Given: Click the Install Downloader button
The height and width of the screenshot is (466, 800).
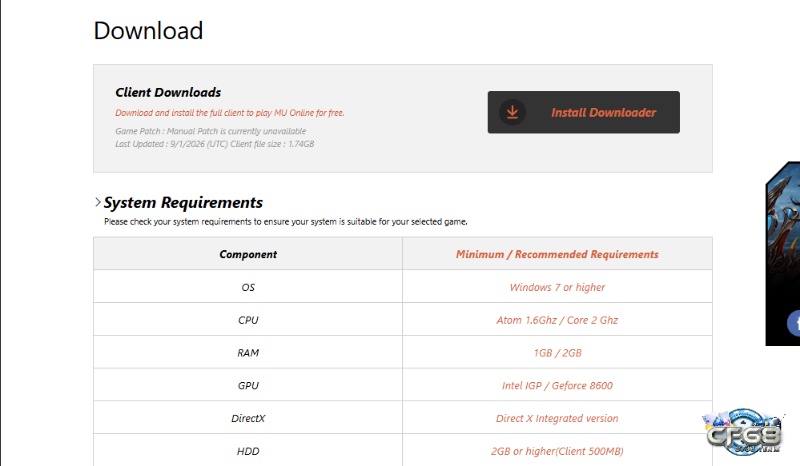Looking at the screenshot, I should [583, 112].
